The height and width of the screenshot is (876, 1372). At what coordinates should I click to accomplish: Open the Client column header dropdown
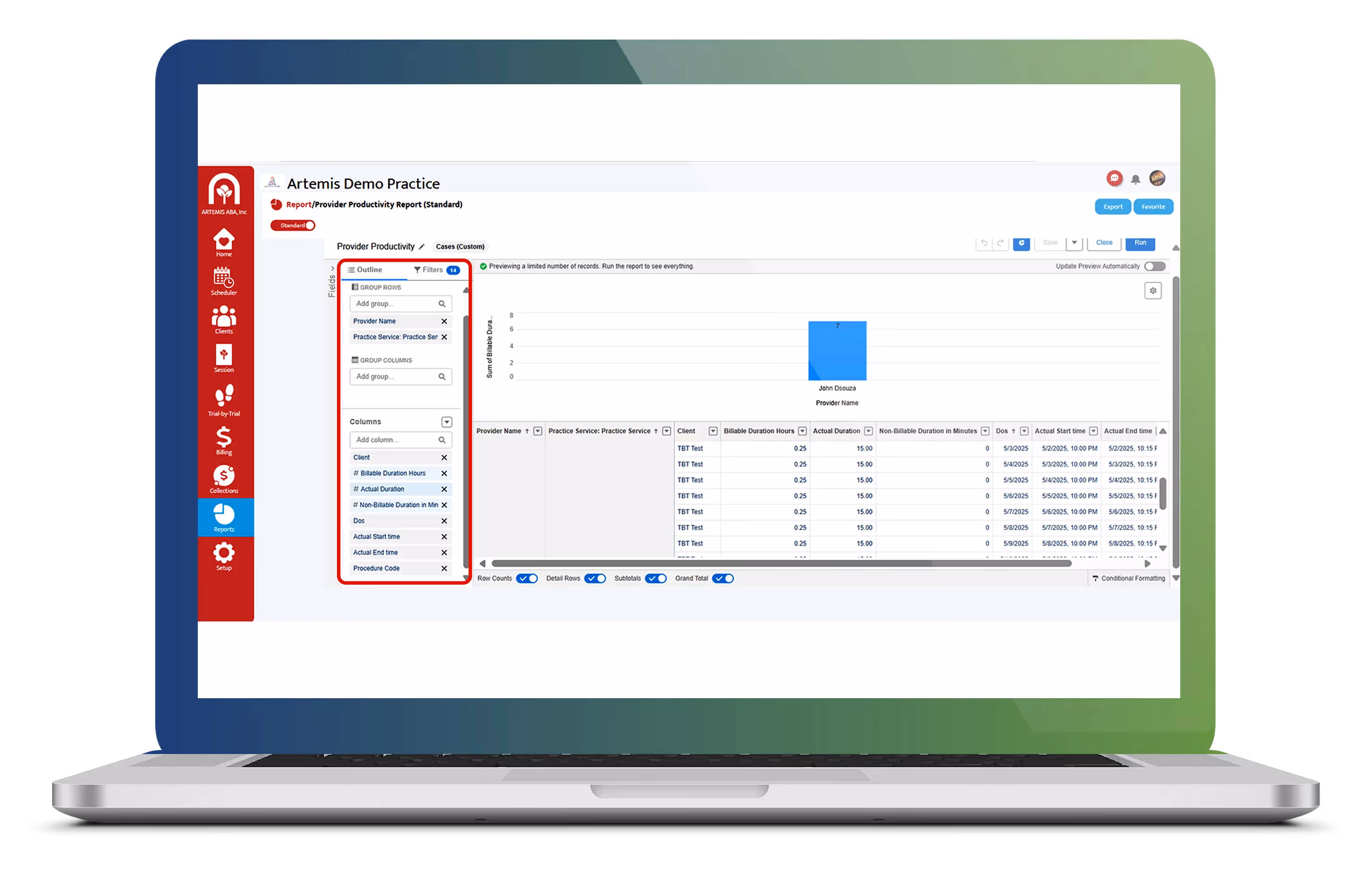click(713, 431)
